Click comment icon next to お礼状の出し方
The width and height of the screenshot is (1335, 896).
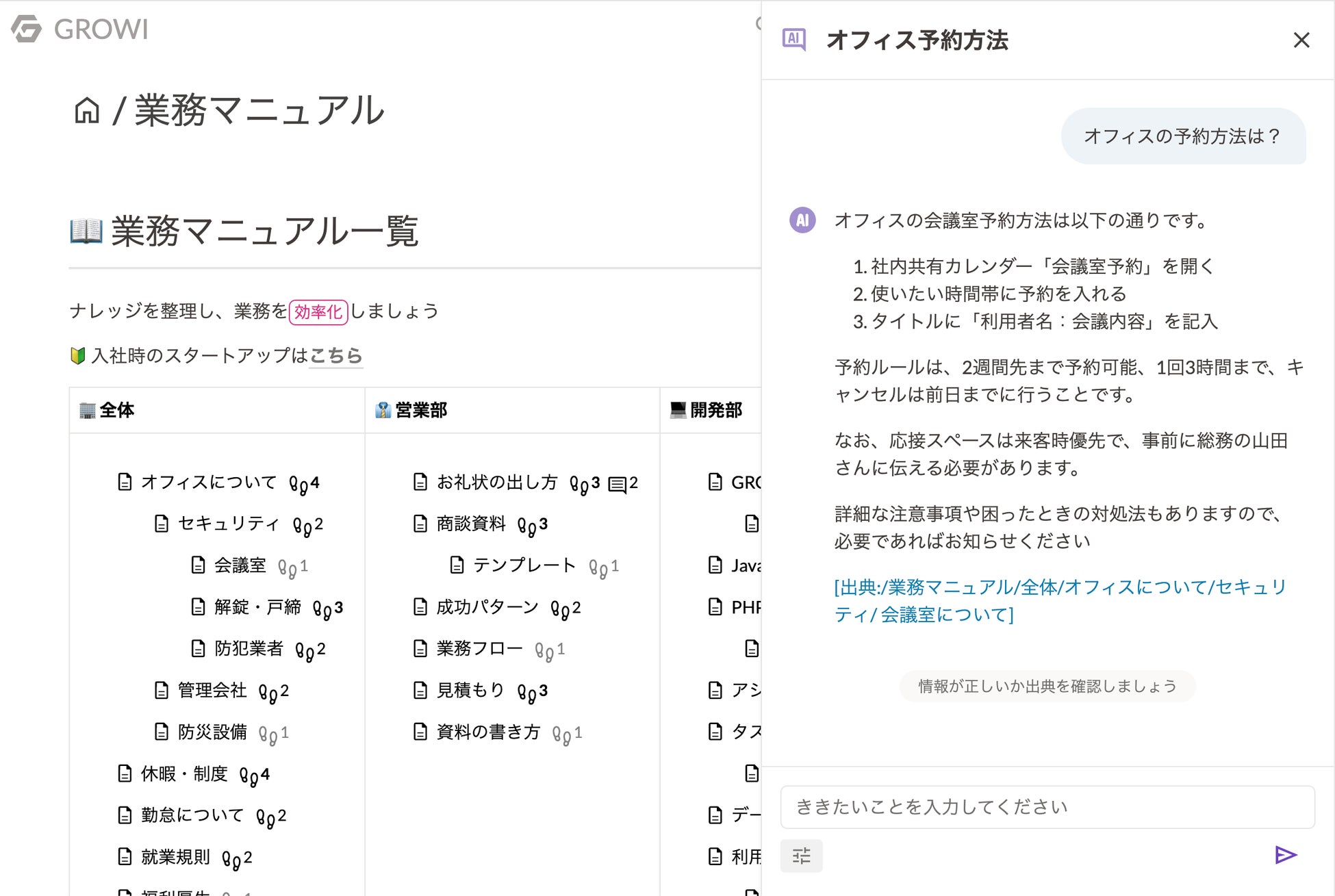617,485
